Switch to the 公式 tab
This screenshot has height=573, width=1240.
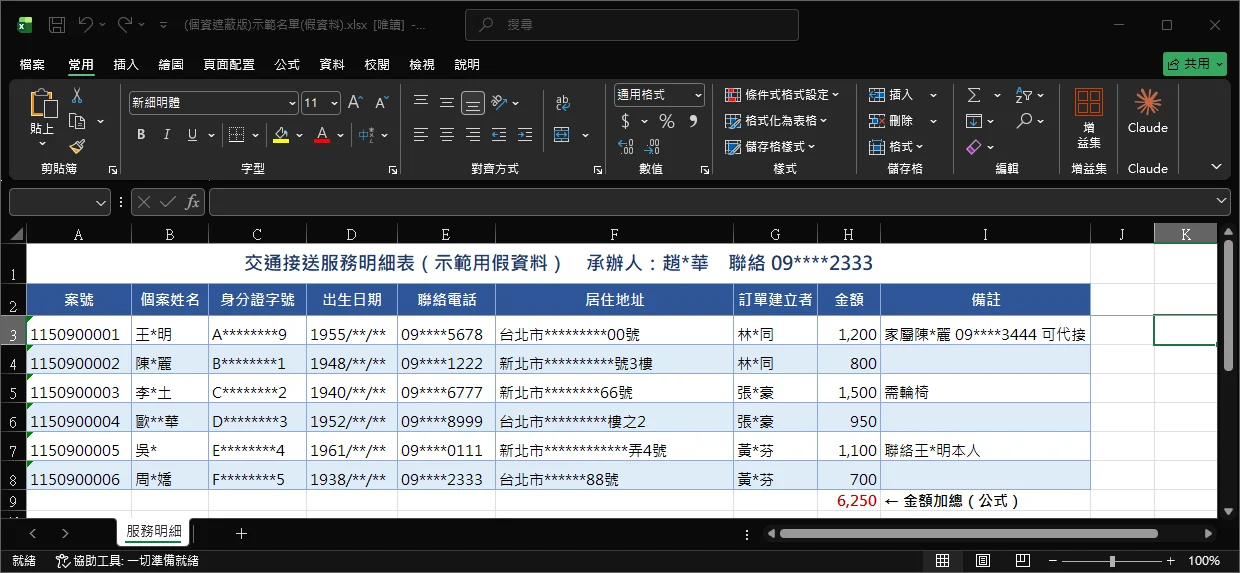click(x=287, y=64)
